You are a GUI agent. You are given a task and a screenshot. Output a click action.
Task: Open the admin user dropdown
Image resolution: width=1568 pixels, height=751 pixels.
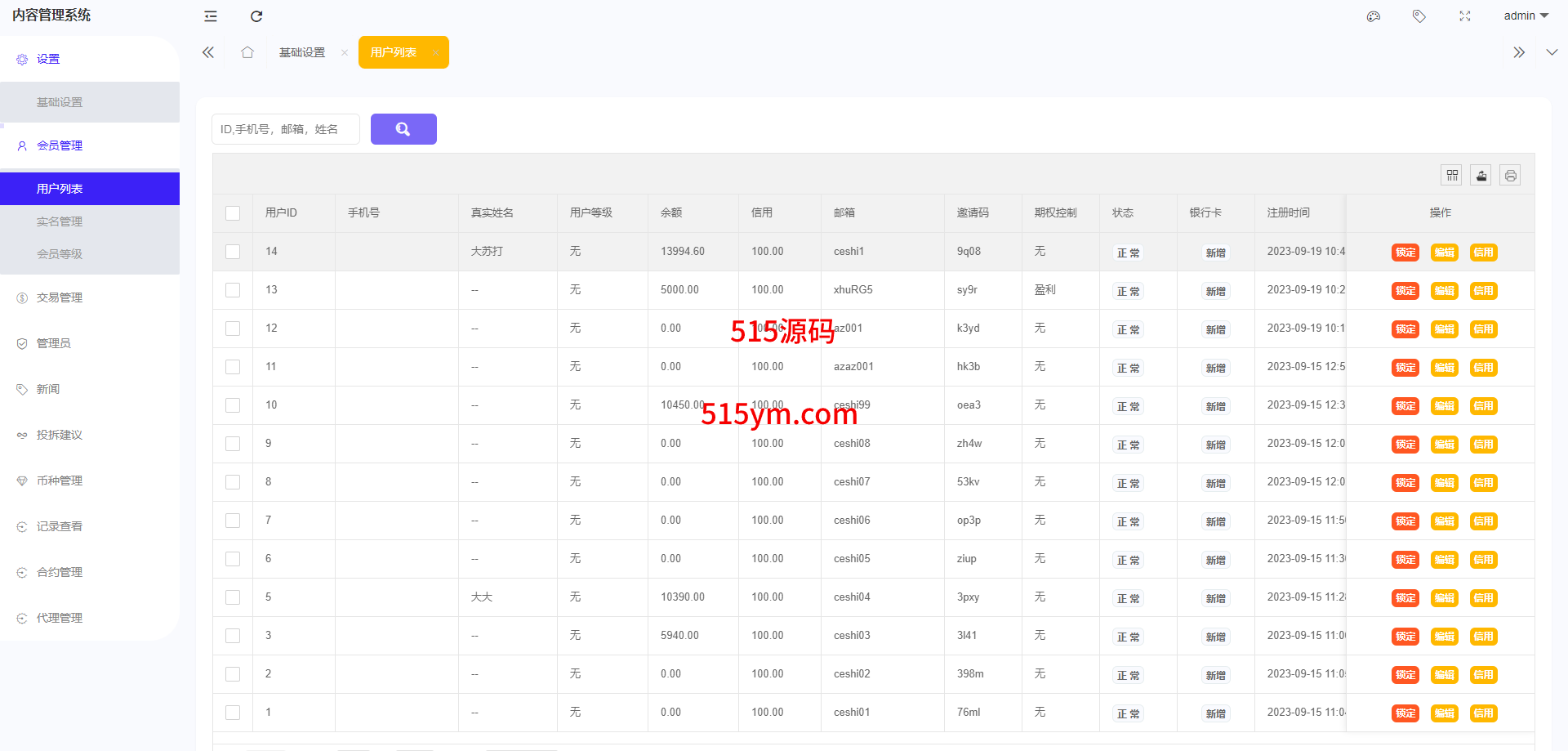tap(1526, 16)
